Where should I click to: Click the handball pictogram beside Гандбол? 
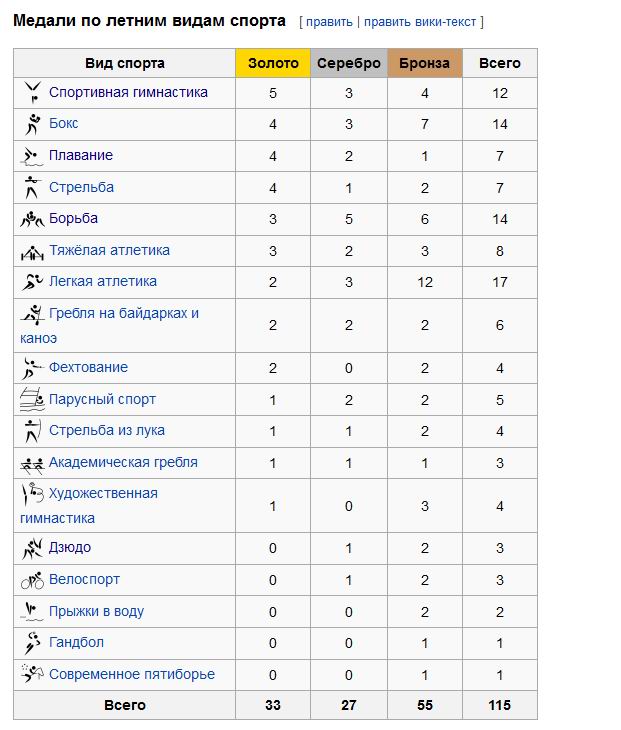pyautogui.click(x=33, y=643)
